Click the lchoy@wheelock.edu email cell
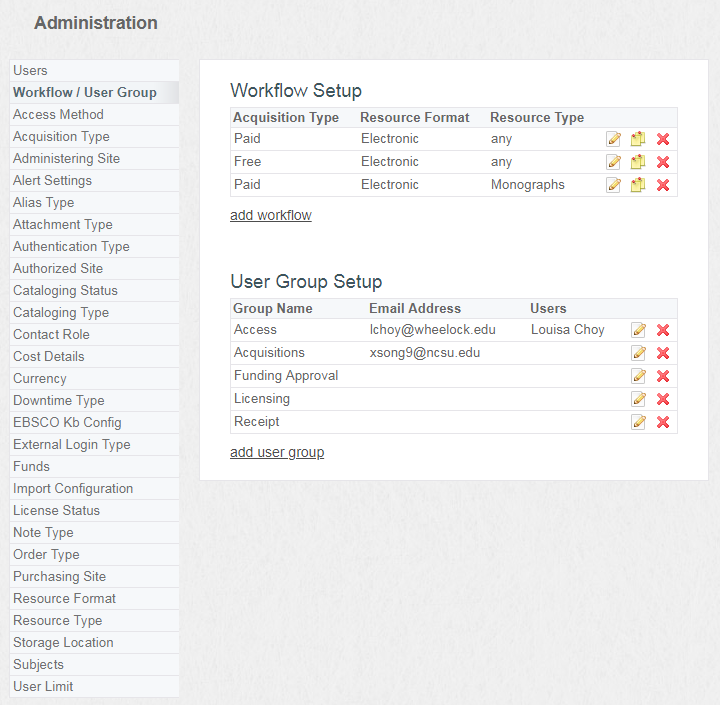Image resolution: width=720 pixels, height=705 pixels. [433, 330]
